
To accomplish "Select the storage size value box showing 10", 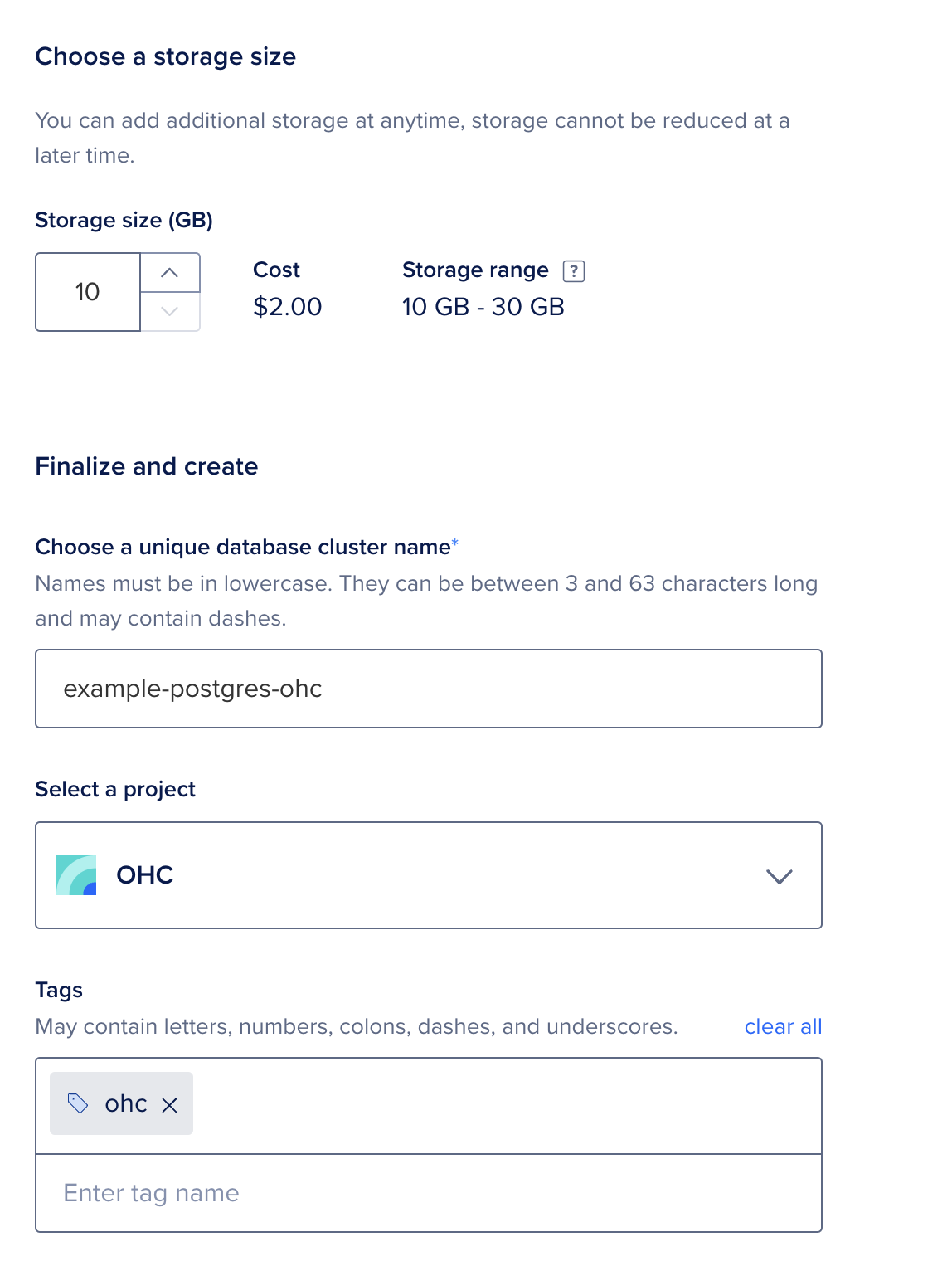I will (x=87, y=292).
